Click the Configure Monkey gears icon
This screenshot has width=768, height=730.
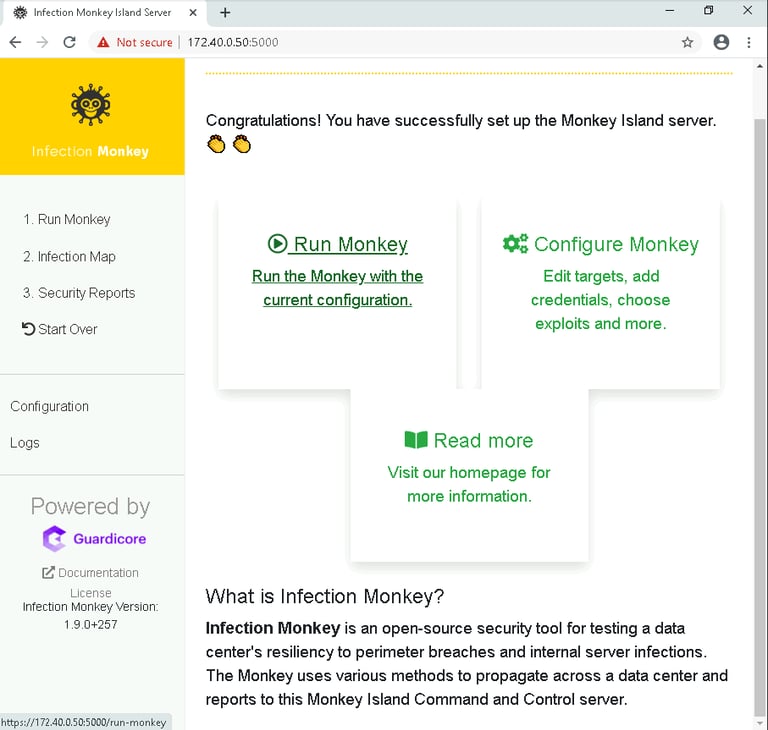[x=515, y=243]
